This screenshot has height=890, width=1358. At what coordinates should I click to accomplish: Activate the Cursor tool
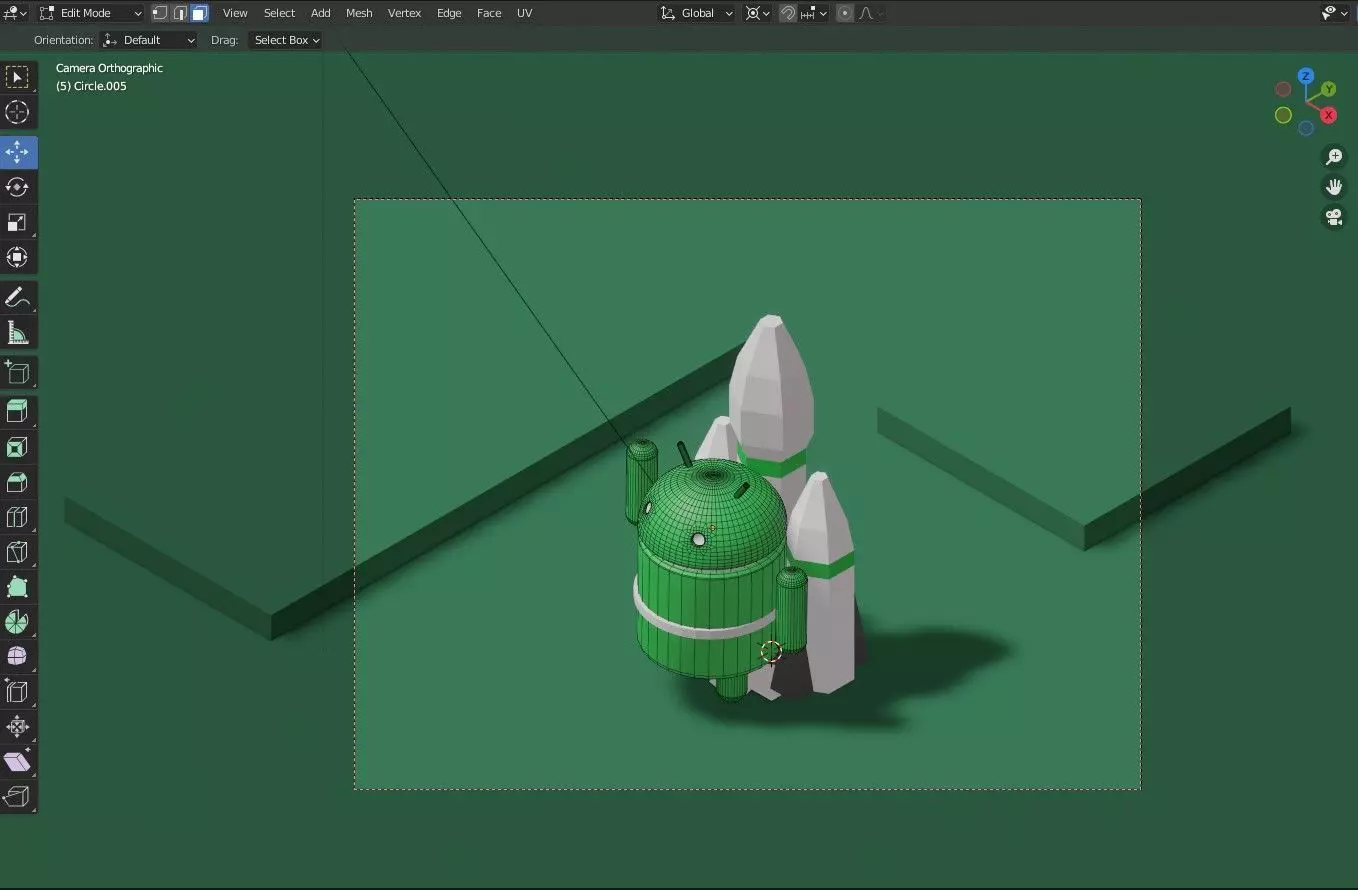coord(18,112)
